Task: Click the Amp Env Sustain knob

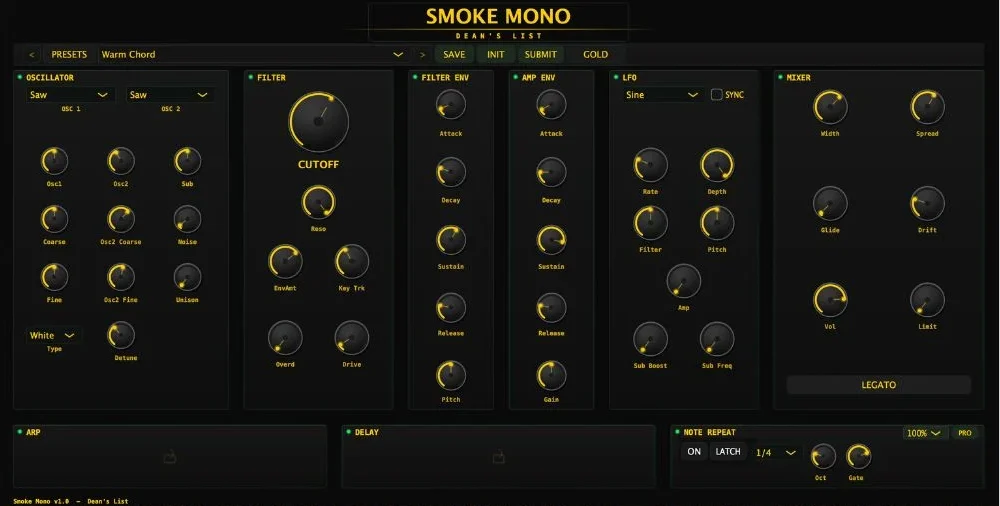Action: tap(551, 241)
